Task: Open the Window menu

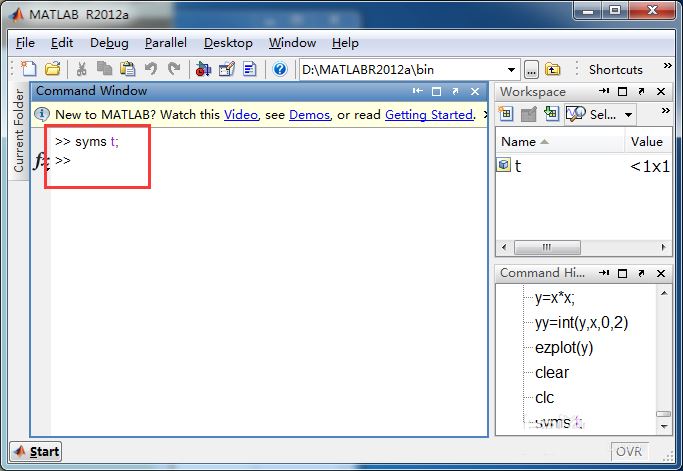Action: (x=292, y=43)
